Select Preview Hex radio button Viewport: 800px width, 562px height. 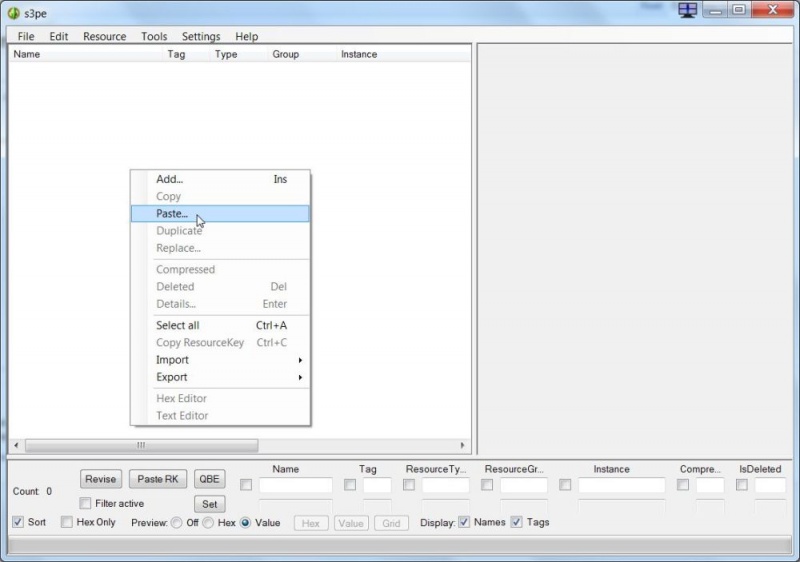pyautogui.click(x=208, y=523)
